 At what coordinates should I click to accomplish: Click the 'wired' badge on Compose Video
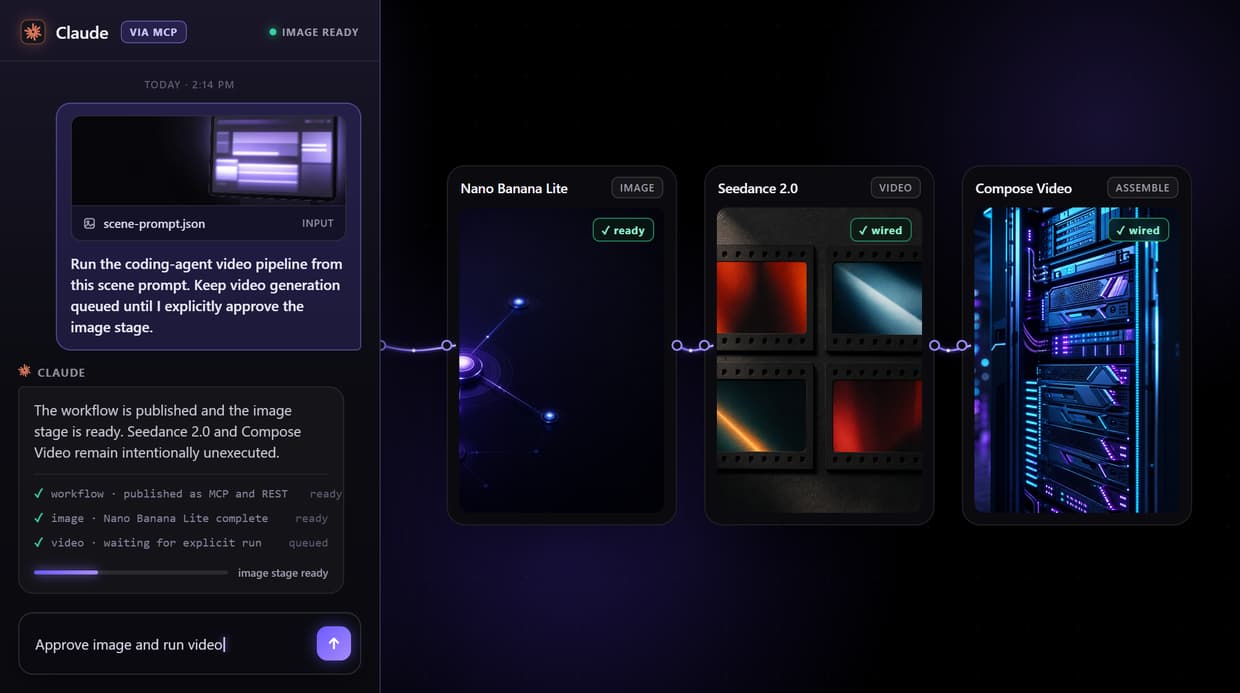point(1138,230)
